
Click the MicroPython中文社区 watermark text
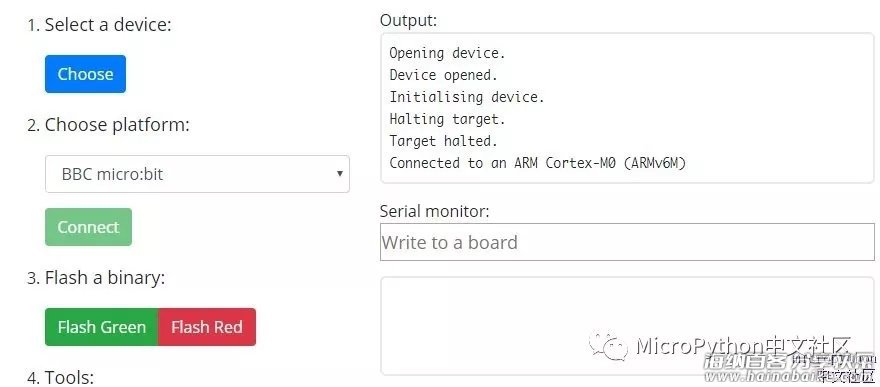(x=744, y=346)
